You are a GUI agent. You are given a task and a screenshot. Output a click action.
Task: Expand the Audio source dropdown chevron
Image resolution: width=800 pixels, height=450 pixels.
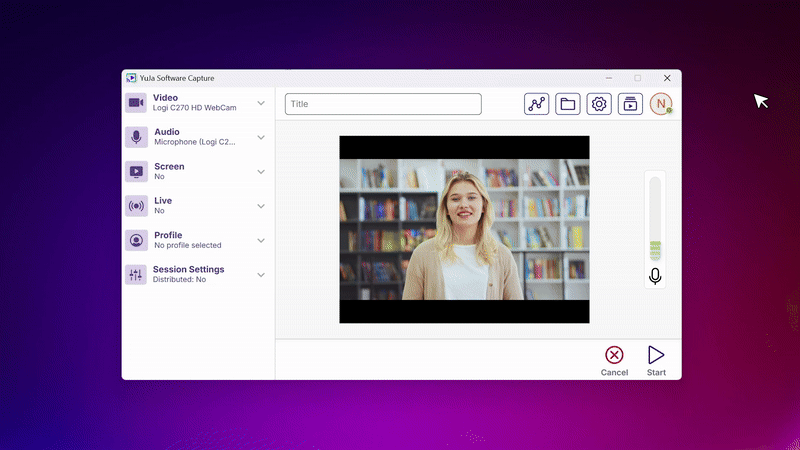(261, 137)
